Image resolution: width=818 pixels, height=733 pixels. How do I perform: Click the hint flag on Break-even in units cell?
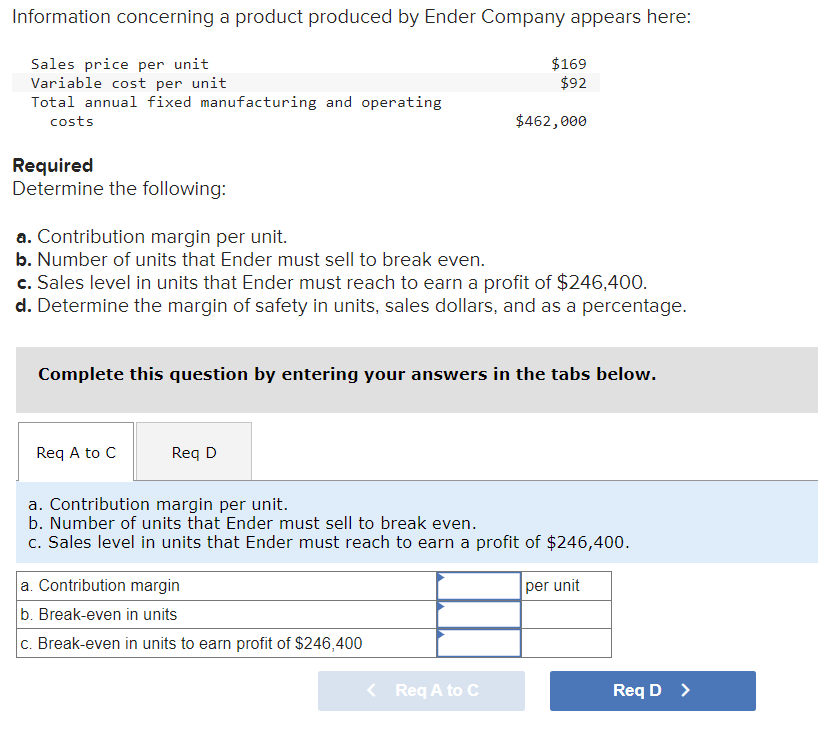[439, 607]
